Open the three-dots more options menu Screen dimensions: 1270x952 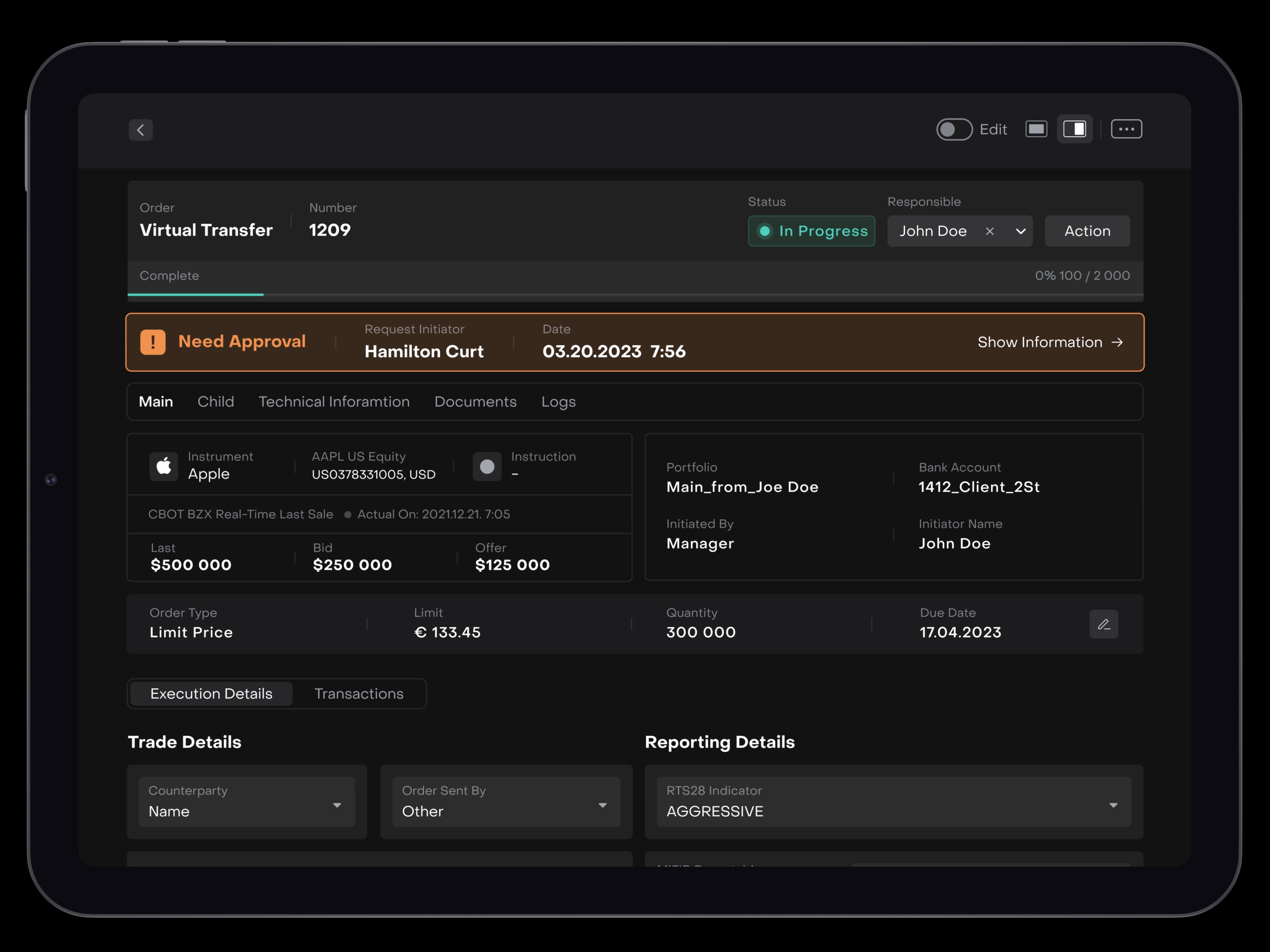pyautogui.click(x=1126, y=129)
